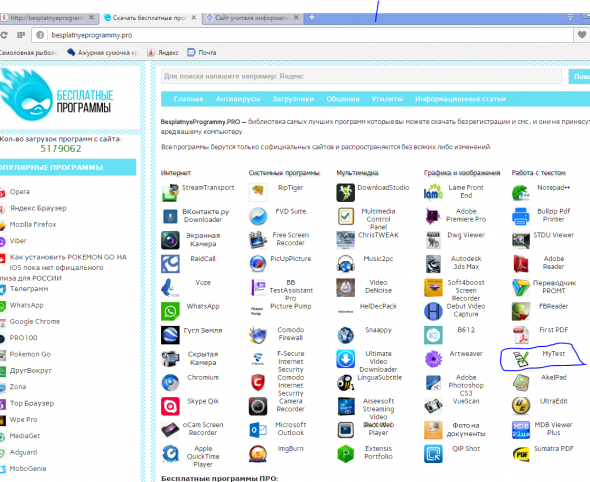
Task: Click the Яндекс bookmark in bookmarks bar
Action: coord(163,52)
